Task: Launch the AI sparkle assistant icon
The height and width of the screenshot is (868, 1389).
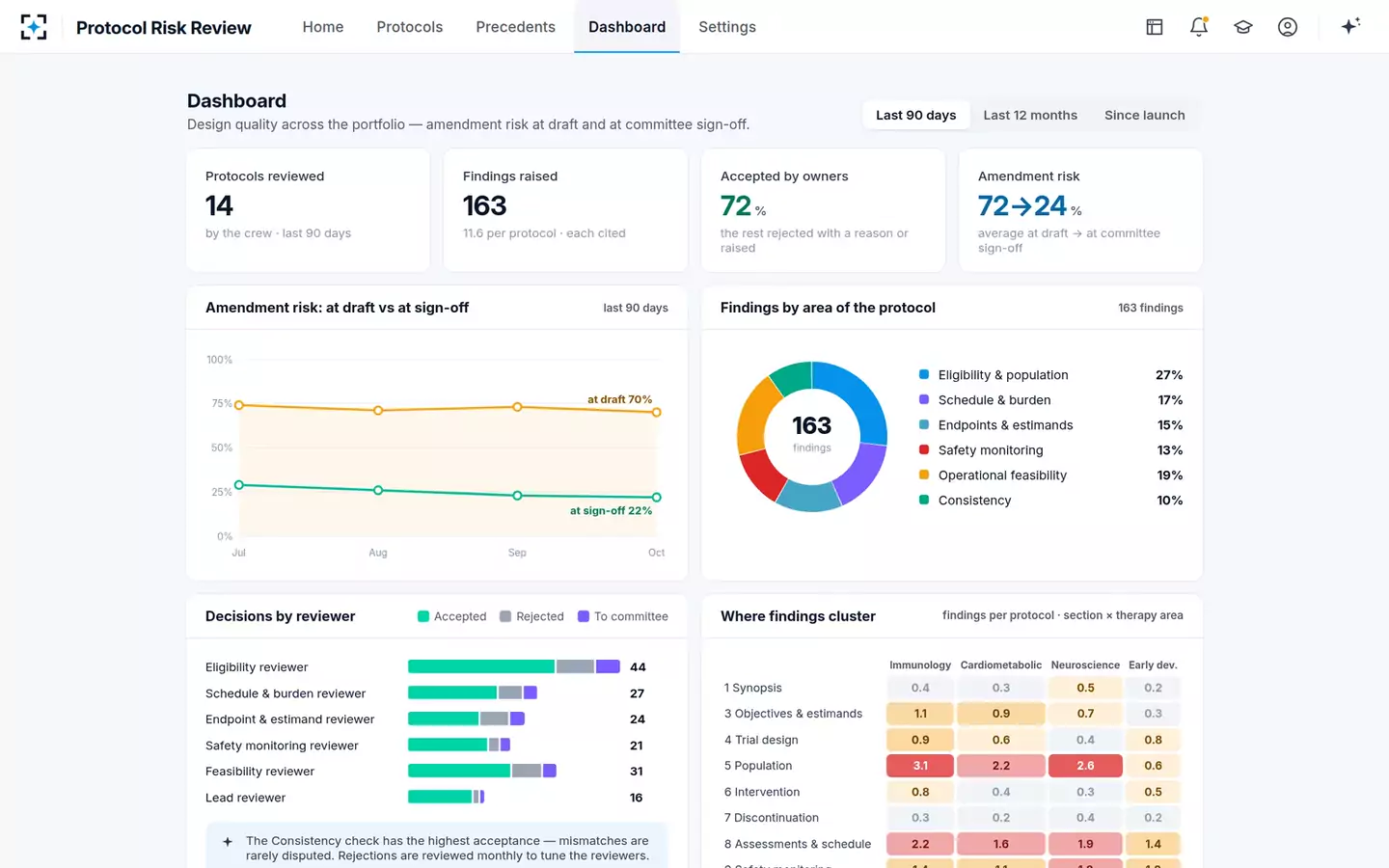Action: [x=1350, y=26]
